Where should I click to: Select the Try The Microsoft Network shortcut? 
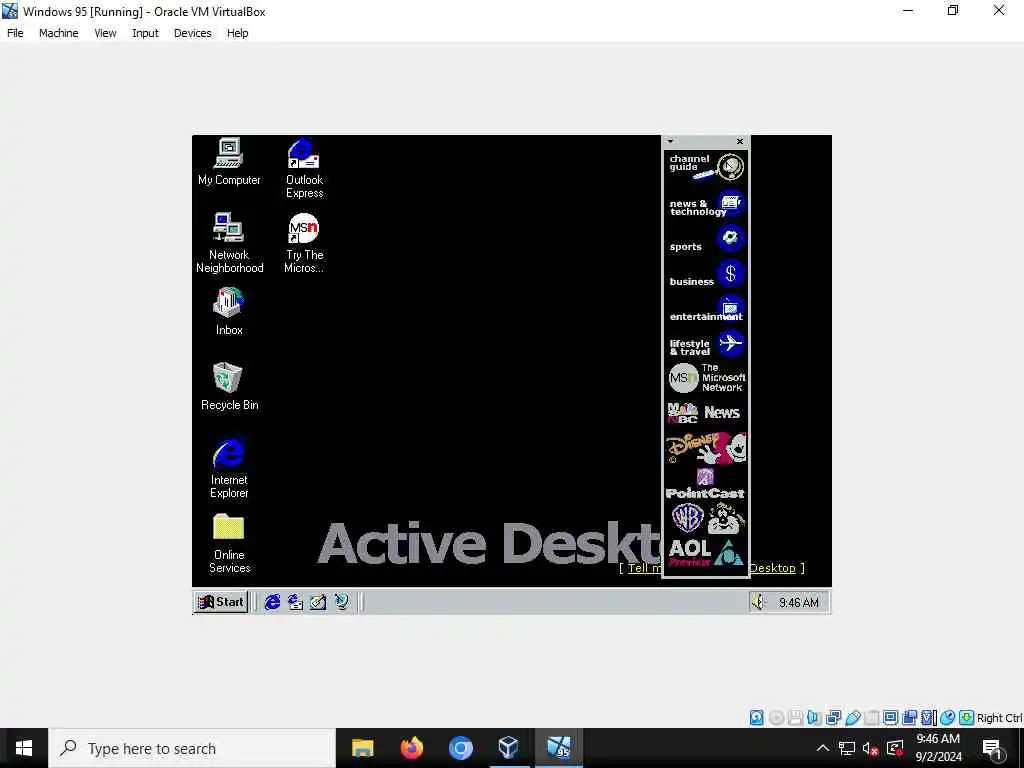pyautogui.click(x=304, y=242)
